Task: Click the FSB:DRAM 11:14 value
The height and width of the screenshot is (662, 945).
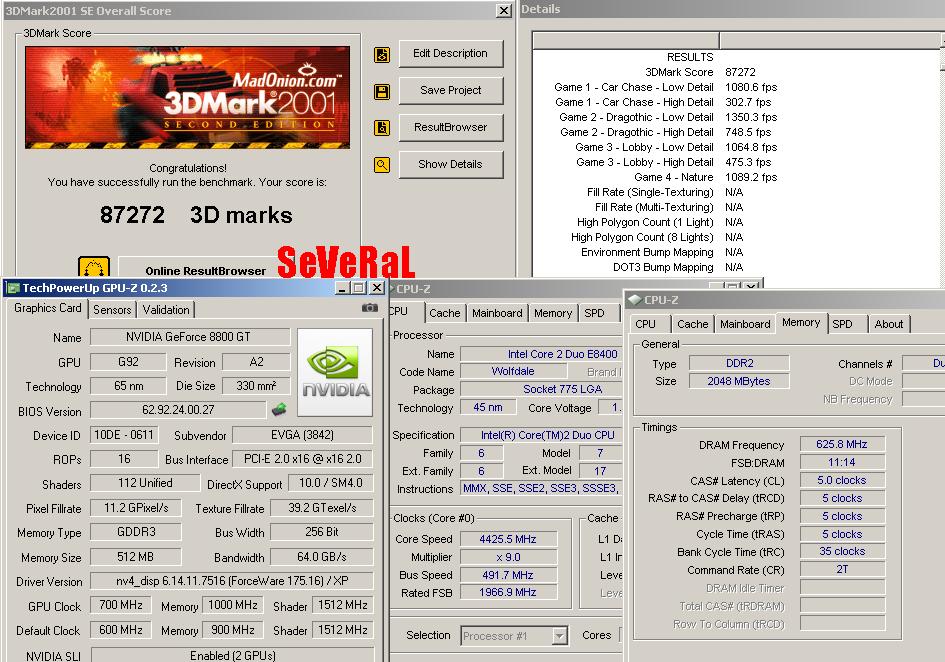Action: pos(842,462)
